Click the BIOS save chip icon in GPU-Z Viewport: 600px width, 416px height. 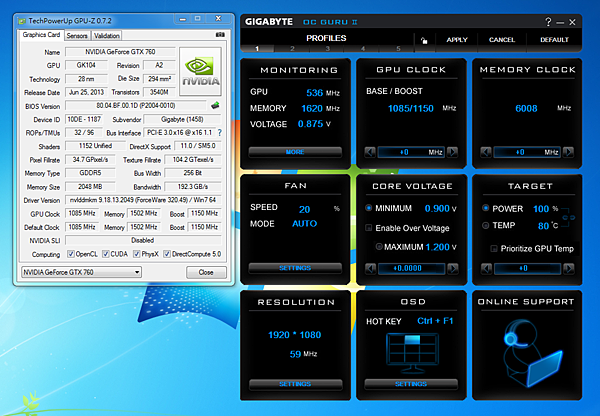click(215, 105)
